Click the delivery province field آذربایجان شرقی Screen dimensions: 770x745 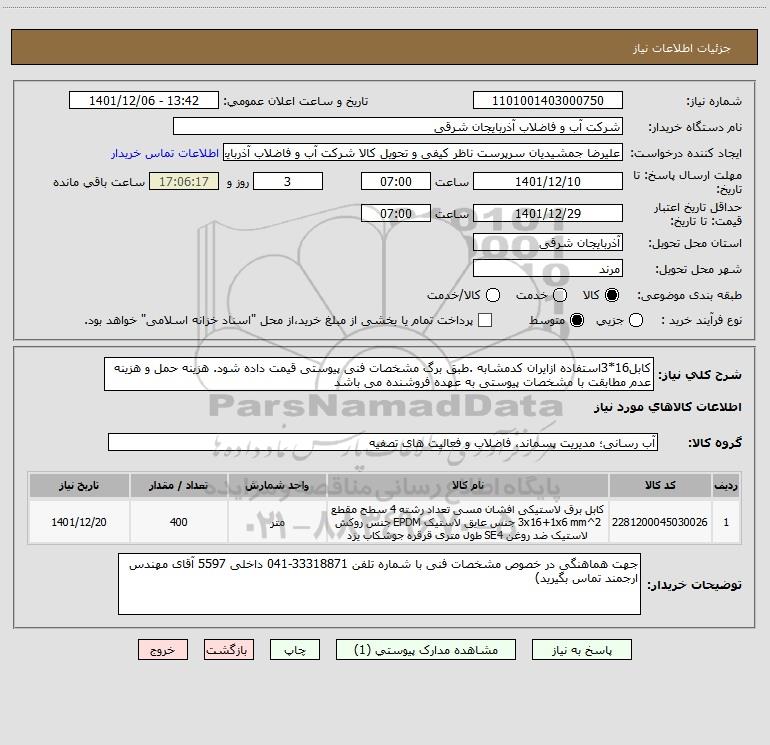coord(548,243)
